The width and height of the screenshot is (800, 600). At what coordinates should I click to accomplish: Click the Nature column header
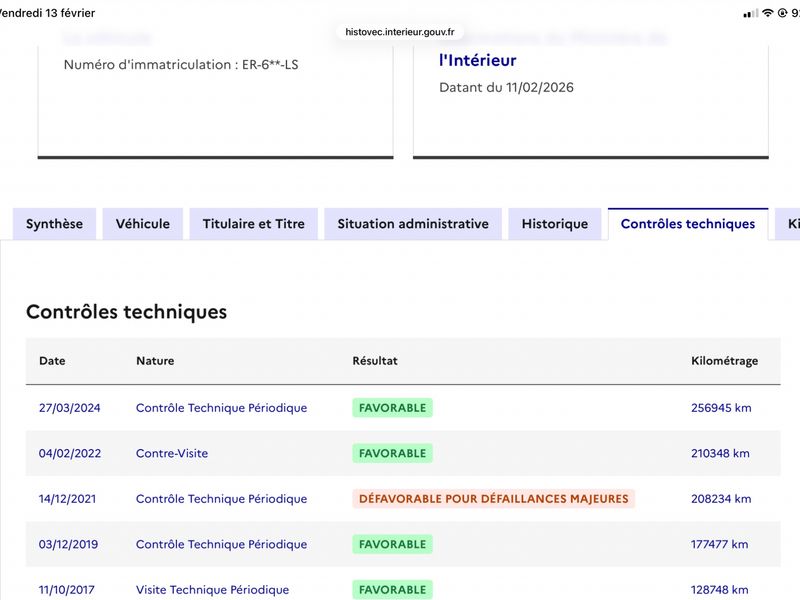tap(155, 361)
